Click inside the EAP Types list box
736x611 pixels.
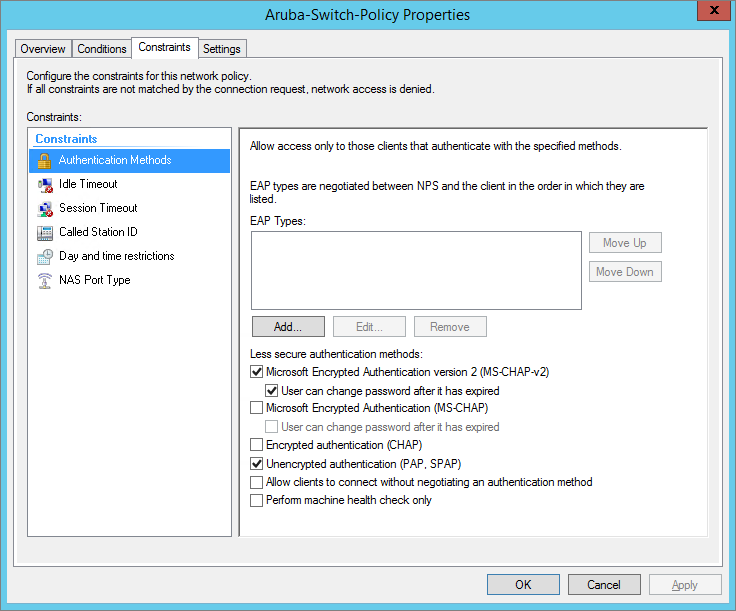[x=416, y=270]
